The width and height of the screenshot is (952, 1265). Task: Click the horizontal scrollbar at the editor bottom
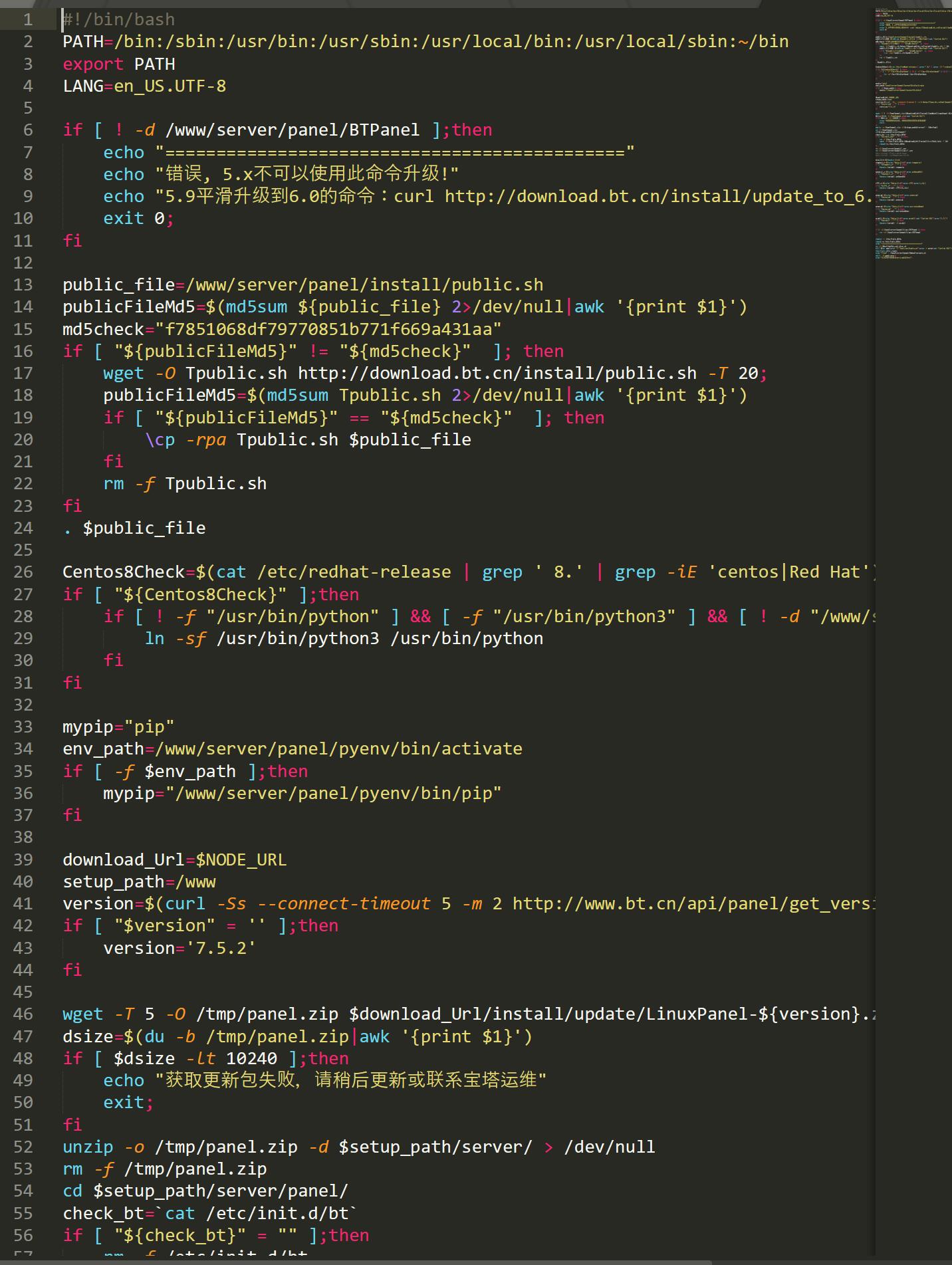pyautogui.click(x=356, y=1261)
